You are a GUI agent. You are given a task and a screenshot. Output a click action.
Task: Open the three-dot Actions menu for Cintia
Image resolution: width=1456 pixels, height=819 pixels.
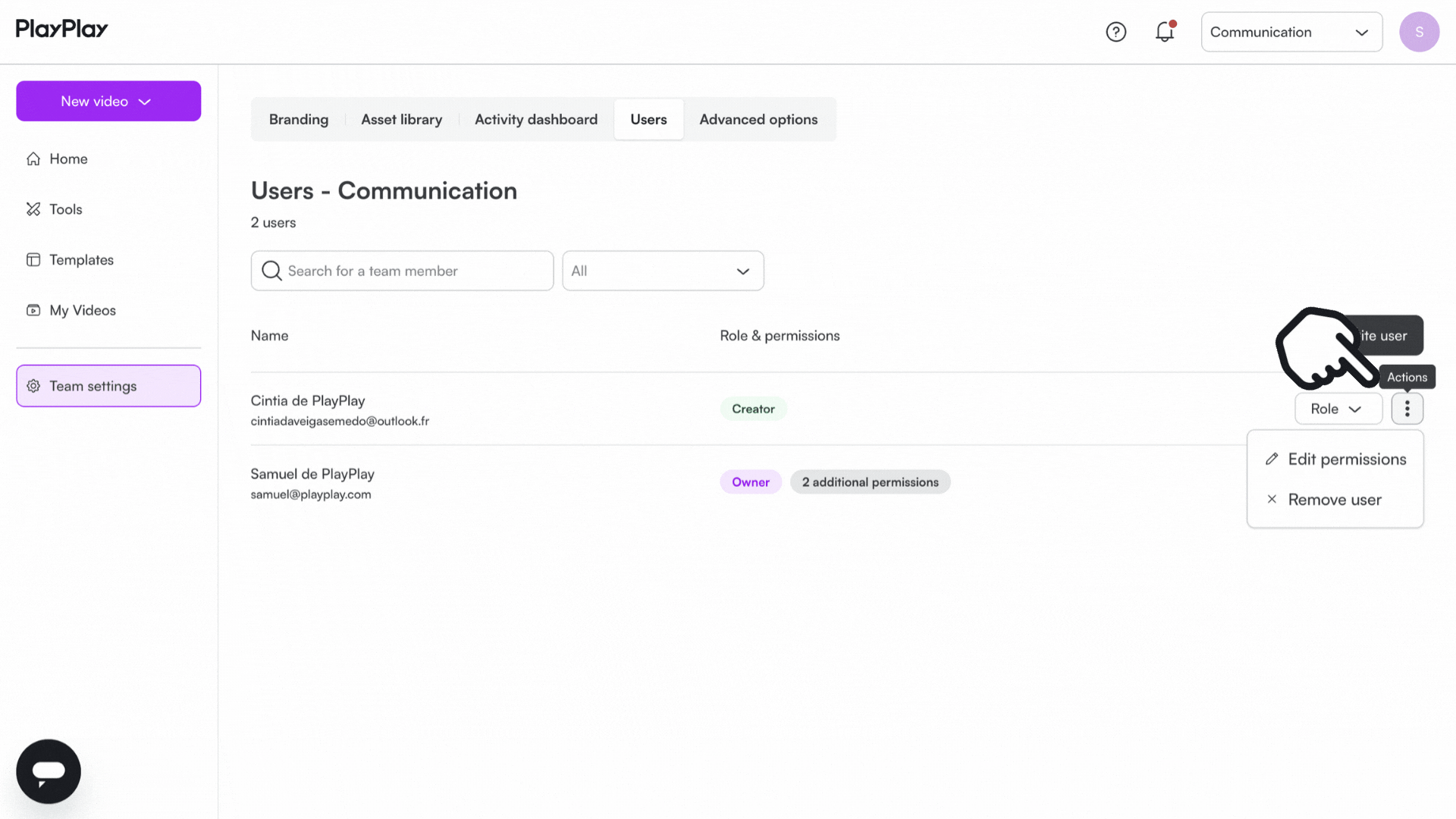pyautogui.click(x=1407, y=409)
